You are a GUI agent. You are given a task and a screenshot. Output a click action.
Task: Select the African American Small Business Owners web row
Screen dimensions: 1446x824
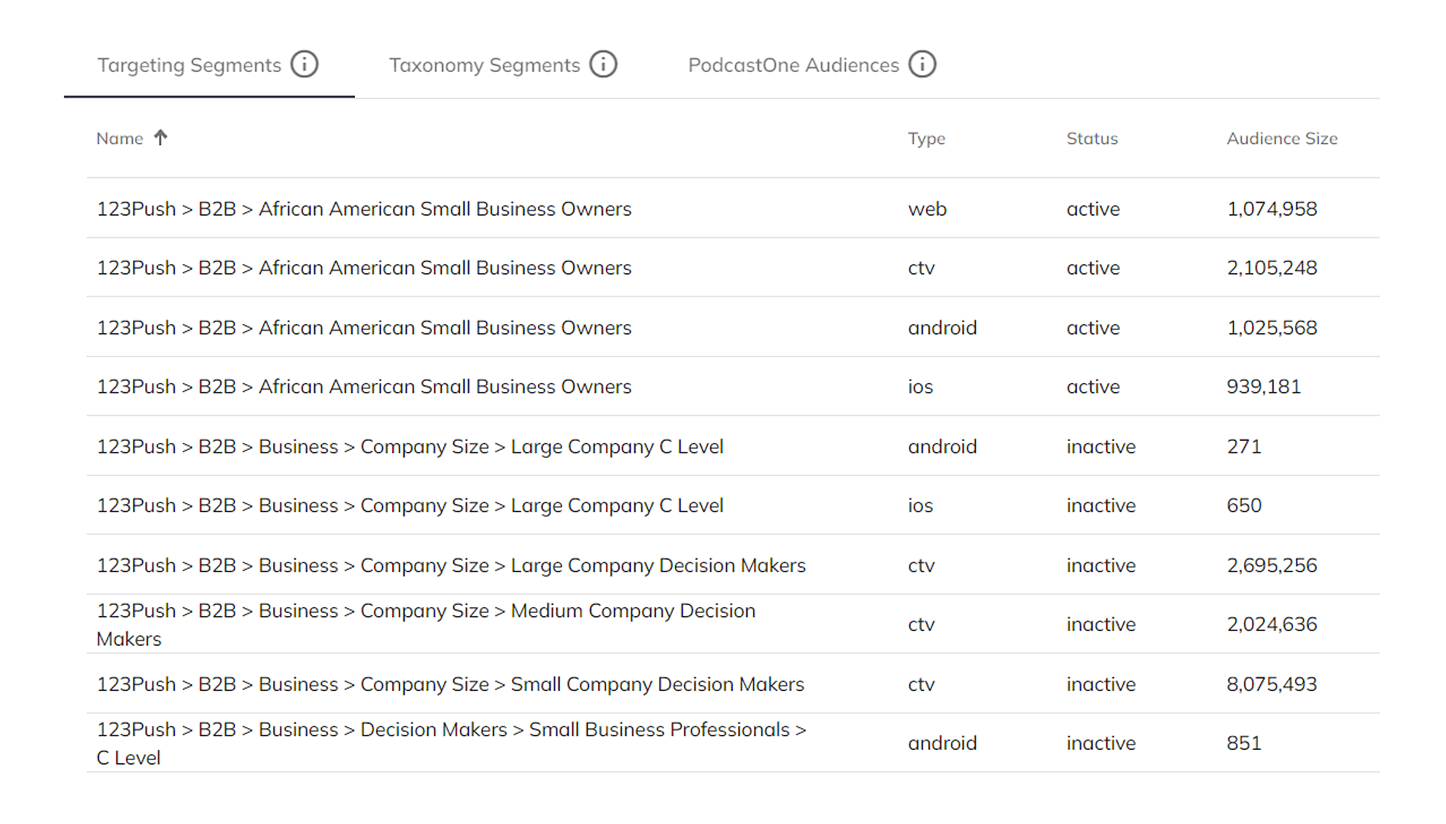point(364,209)
